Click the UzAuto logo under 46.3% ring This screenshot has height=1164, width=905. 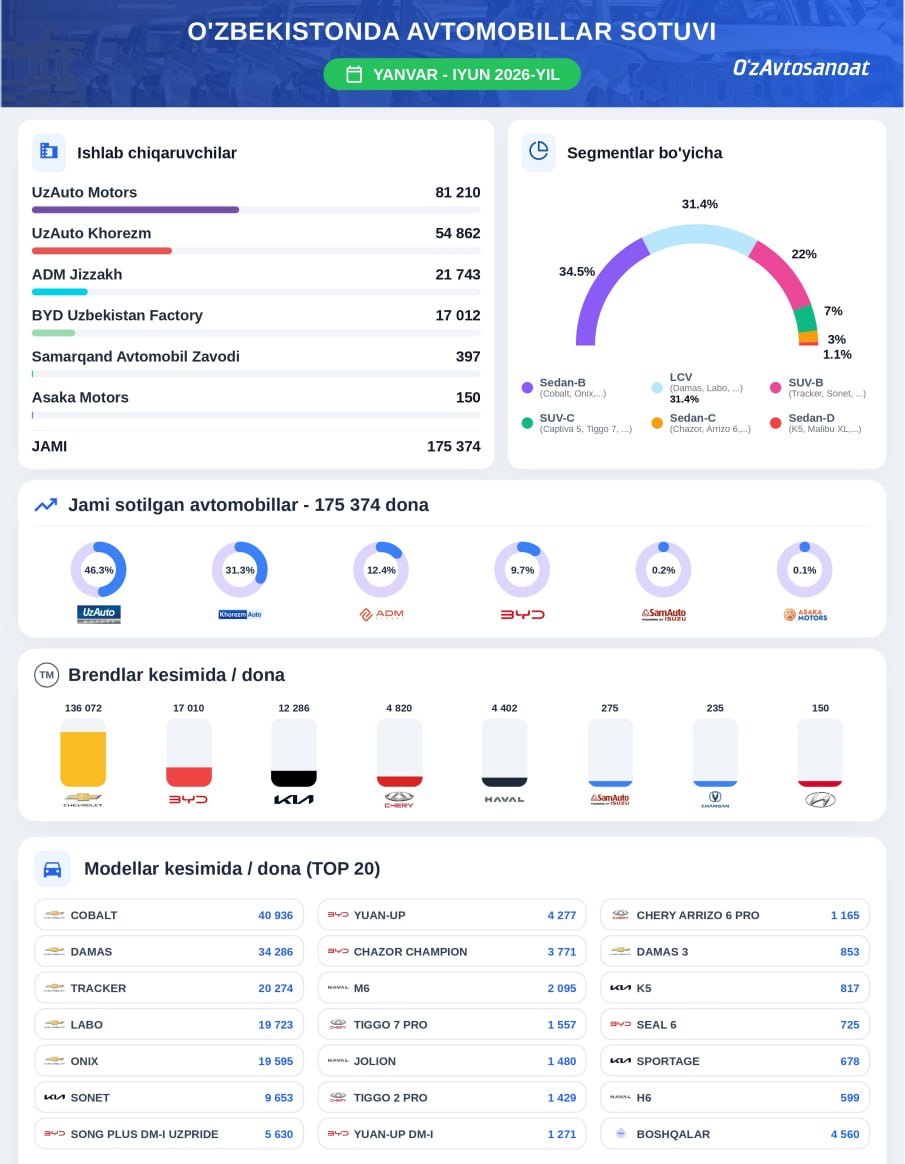(x=99, y=614)
